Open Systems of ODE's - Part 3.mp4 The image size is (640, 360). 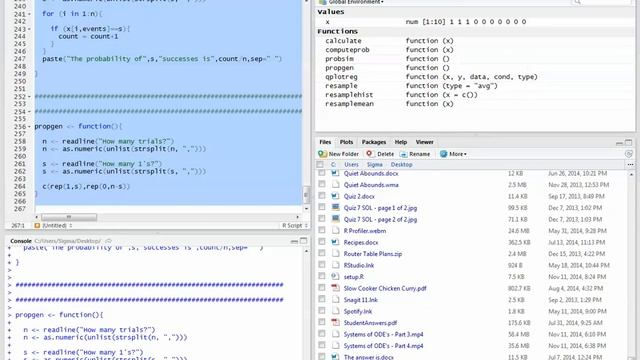tap(383, 334)
